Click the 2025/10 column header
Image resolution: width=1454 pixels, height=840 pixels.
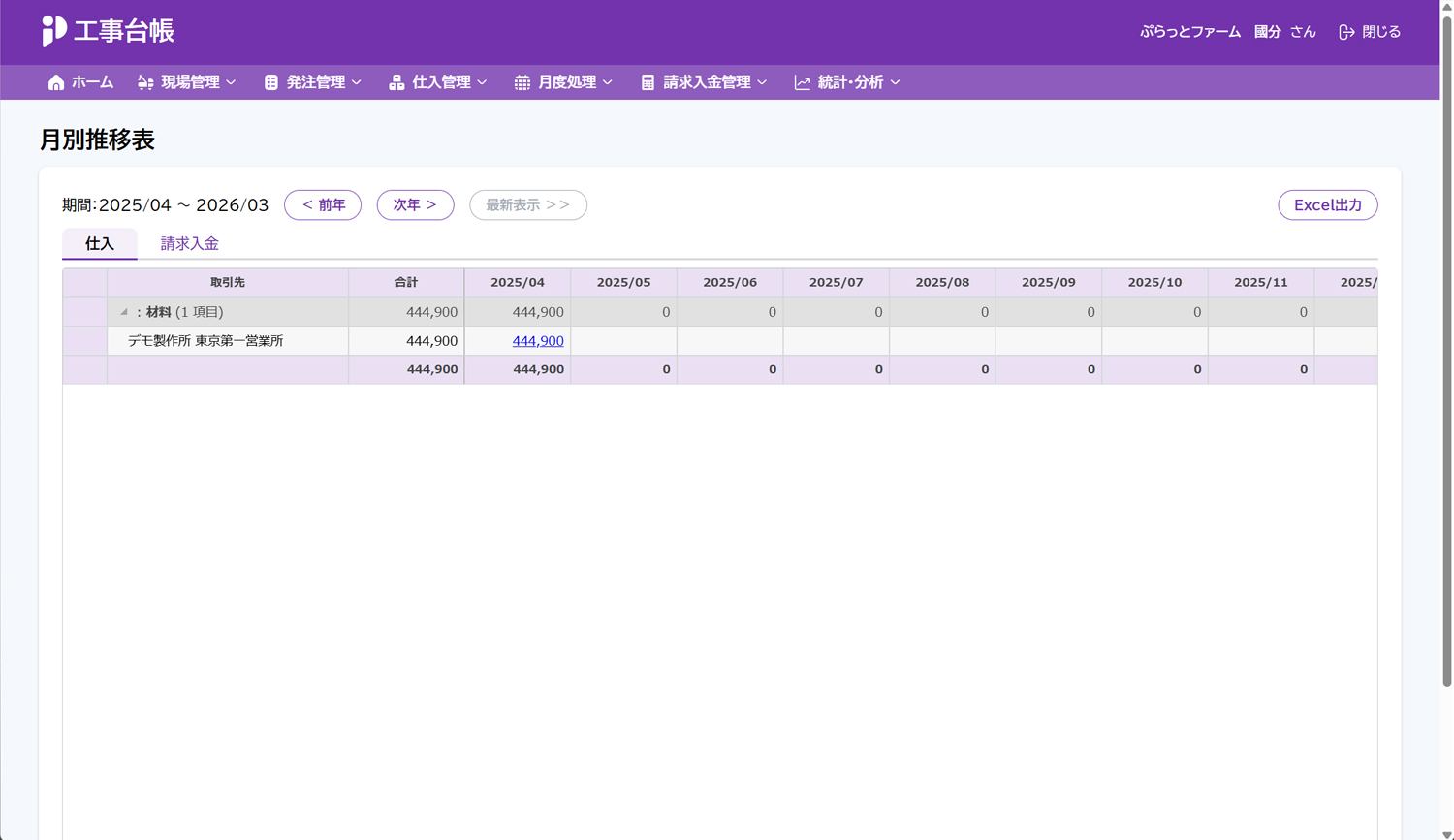pyautogui.click(x=1155, y=283)
